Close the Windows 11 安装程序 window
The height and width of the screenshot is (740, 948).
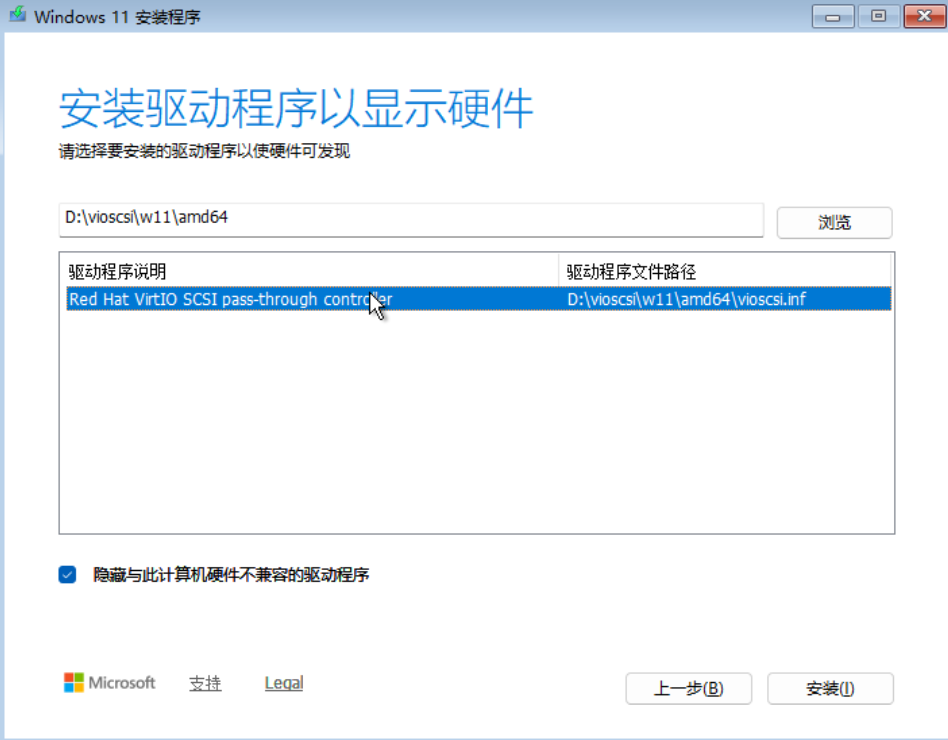click(924, 17)
